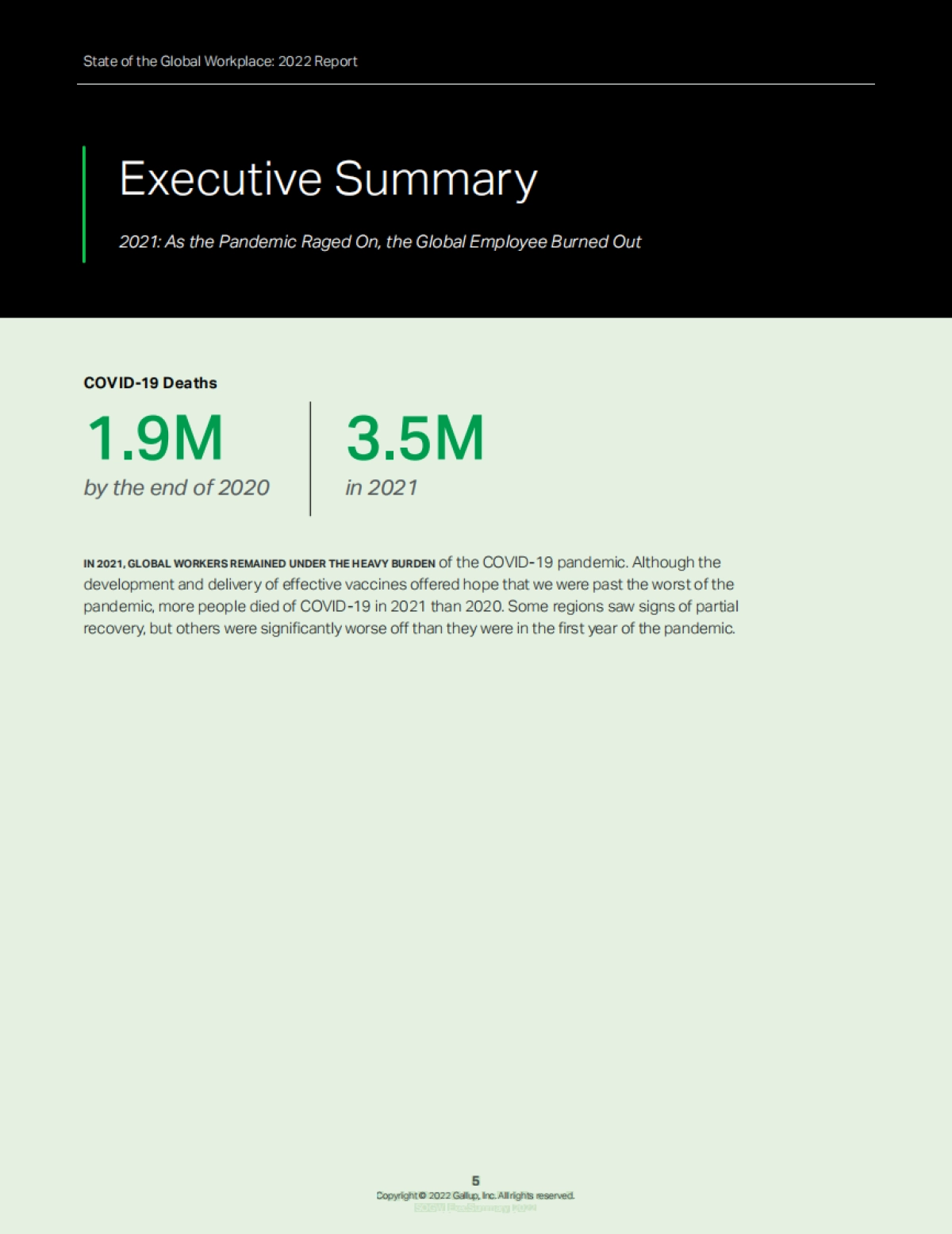Click the Gallup copyright notice
Viewport: 952px width, 1234px height.
pos(475,1195)
